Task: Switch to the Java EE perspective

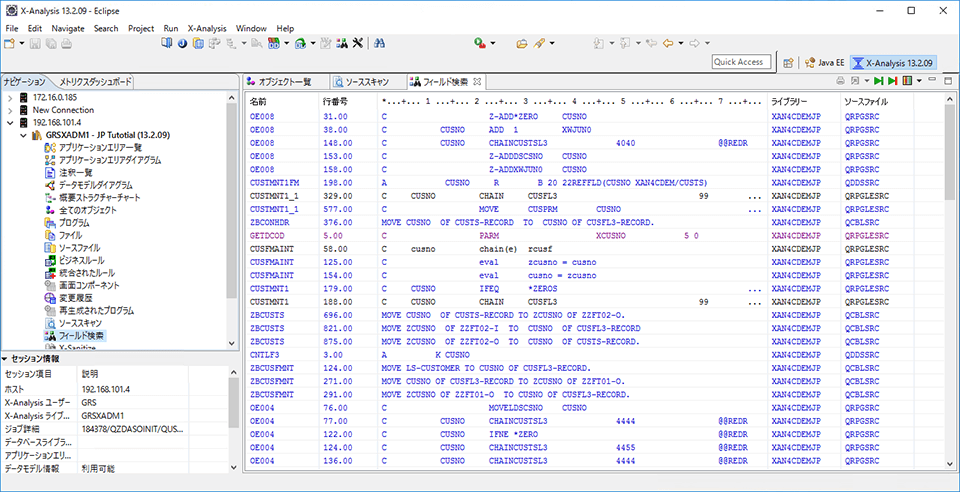Action: point(824,62)
